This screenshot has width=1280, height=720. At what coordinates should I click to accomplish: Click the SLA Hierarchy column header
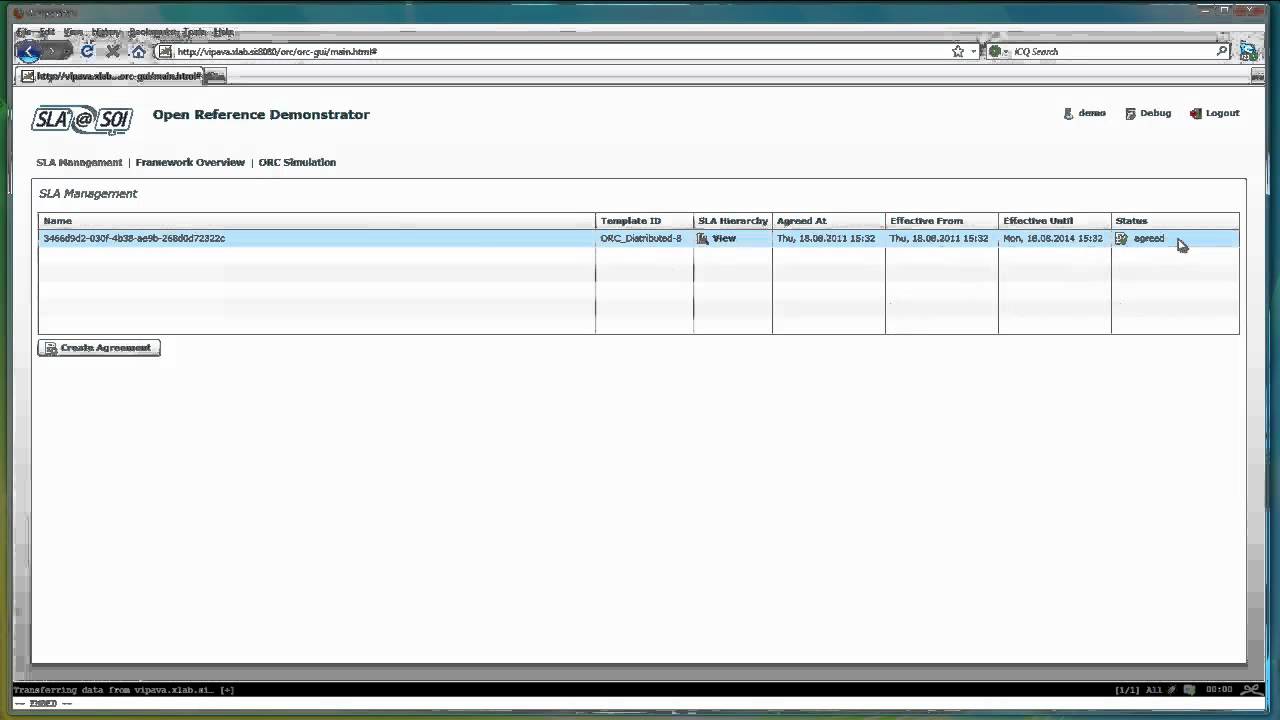tap(733, 221)
